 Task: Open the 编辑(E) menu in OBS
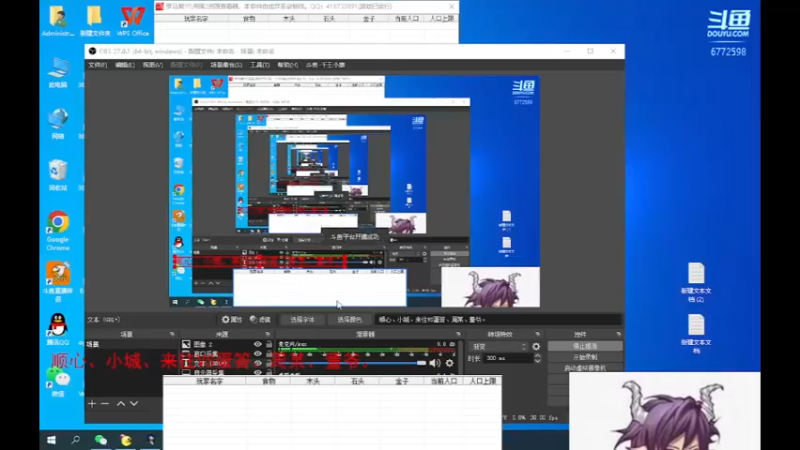point(124,65)
